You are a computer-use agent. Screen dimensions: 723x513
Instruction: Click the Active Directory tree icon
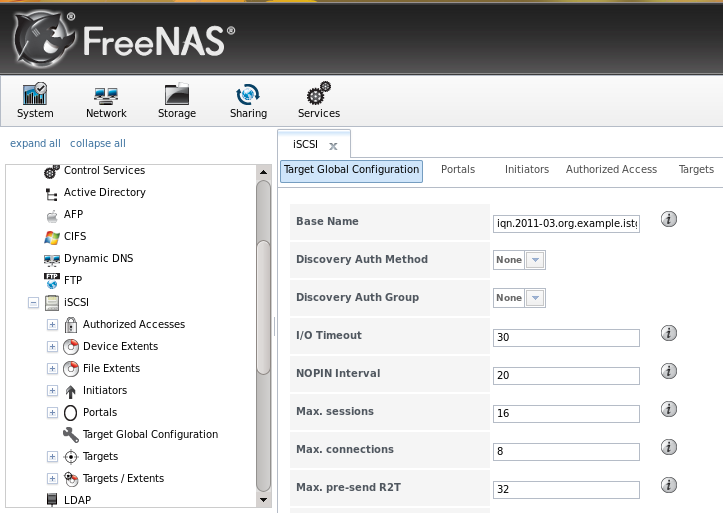(x=51, y=194)
